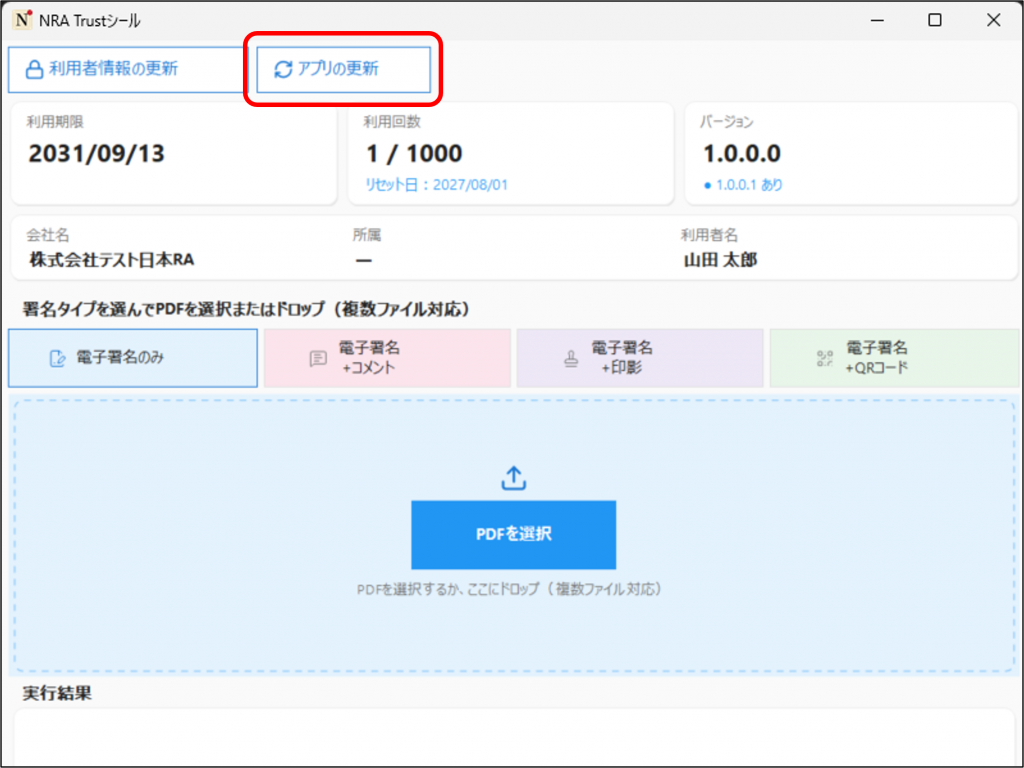Click the NRA Trustシール app icon in title bar
Screen dimensions: 1024x768
(22, 20)
